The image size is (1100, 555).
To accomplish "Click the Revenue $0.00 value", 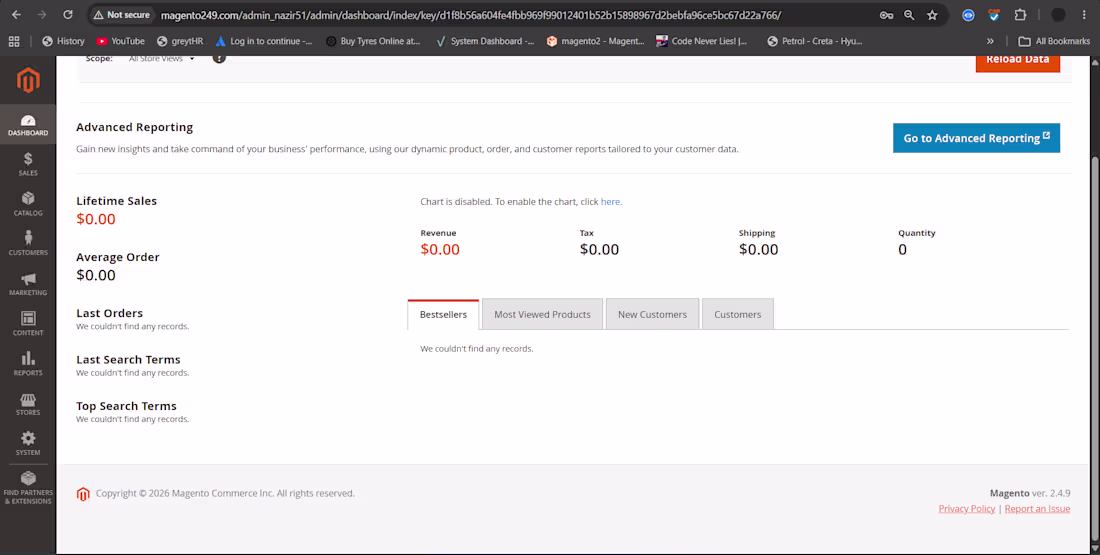I will click(x=440, y=249).
